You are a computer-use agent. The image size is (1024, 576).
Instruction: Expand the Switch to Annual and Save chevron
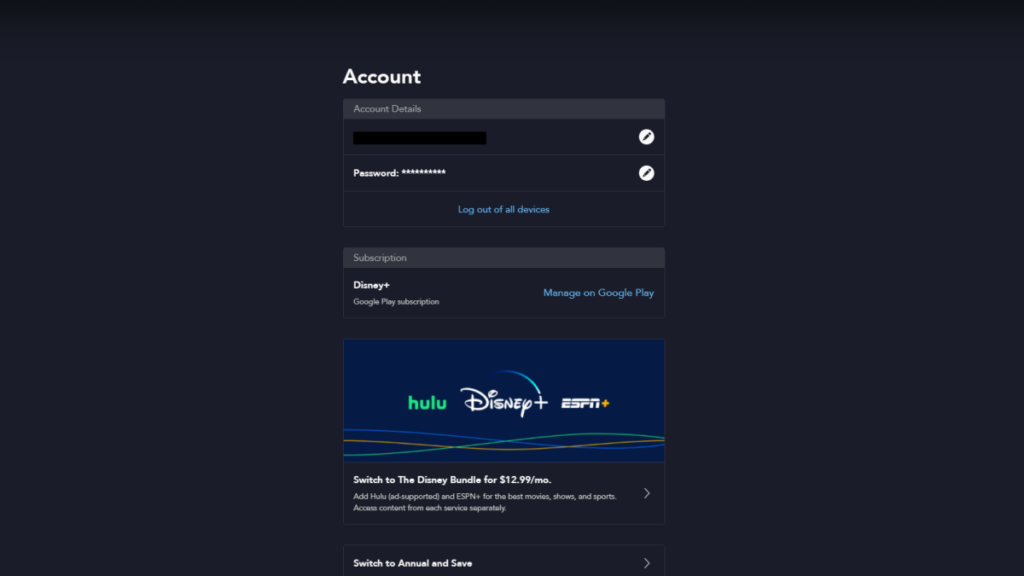point(647,563)
